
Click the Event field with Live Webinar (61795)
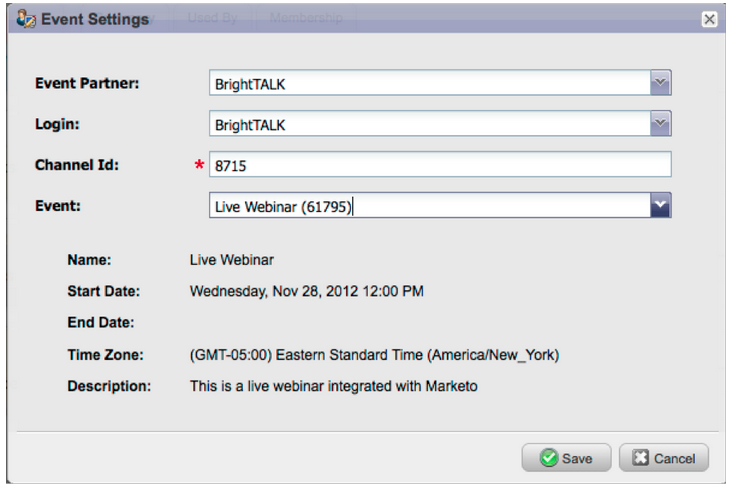pyautogui.click(x=430, y=205)
